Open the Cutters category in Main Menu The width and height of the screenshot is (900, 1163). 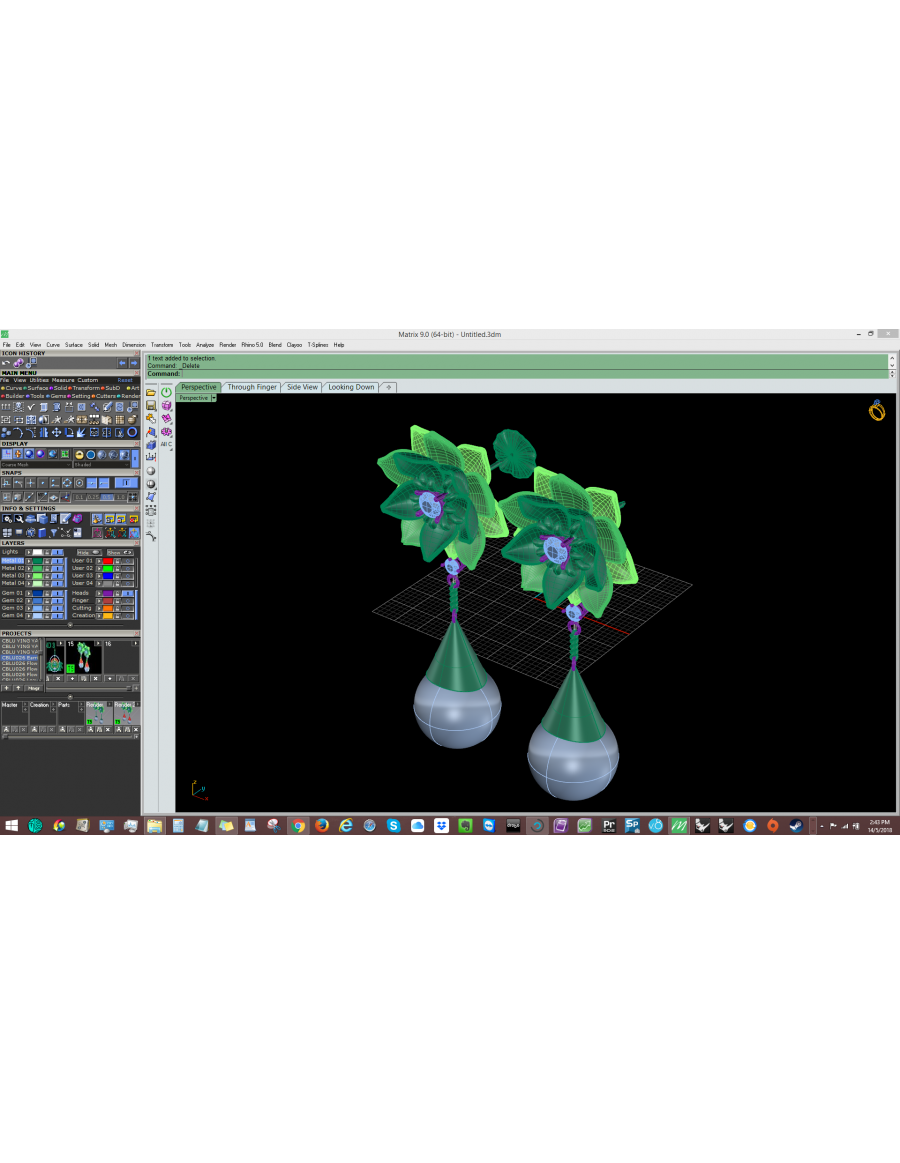coord(105,396)
